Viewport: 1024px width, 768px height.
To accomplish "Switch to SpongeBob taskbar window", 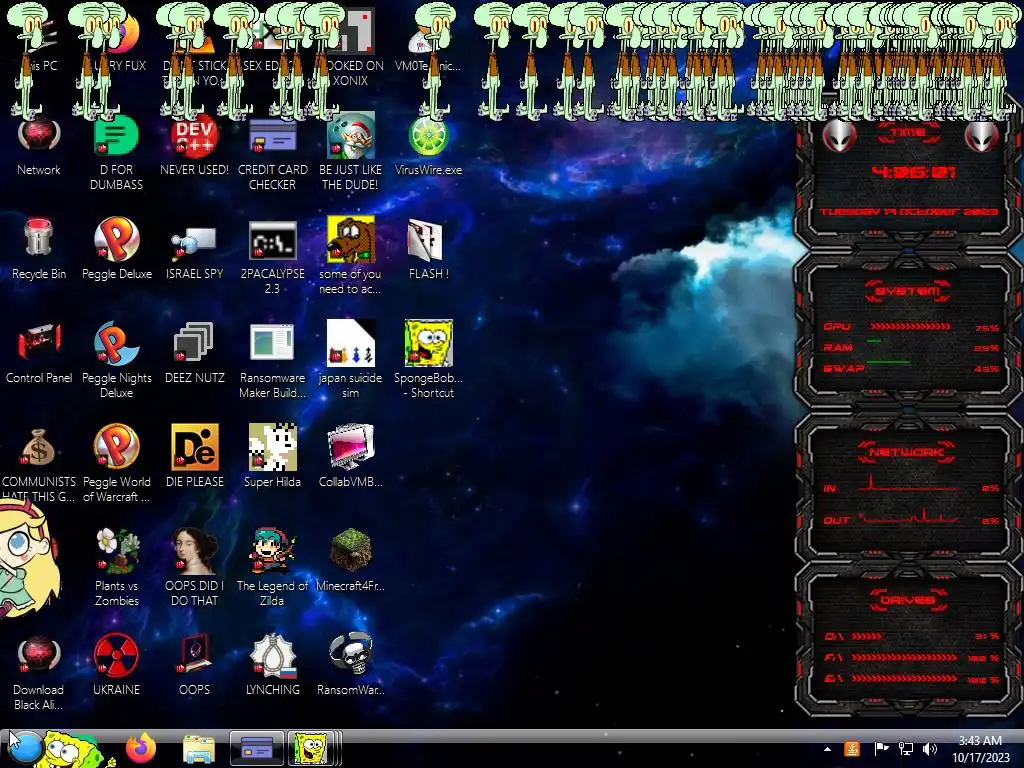I will [x=312, y=748].
